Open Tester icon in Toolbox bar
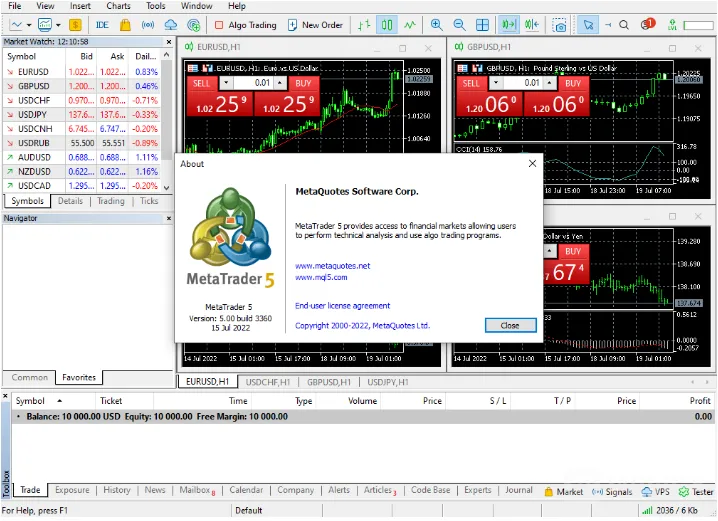 pyautogui.click(x=696, y=492)
